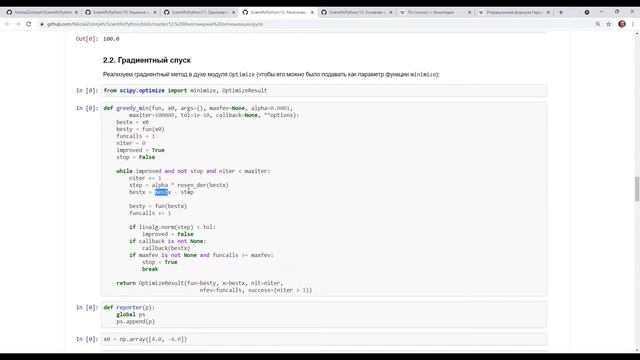640x360 pixels.
Task: Click the 'break' statement
Action: (150, 269)
